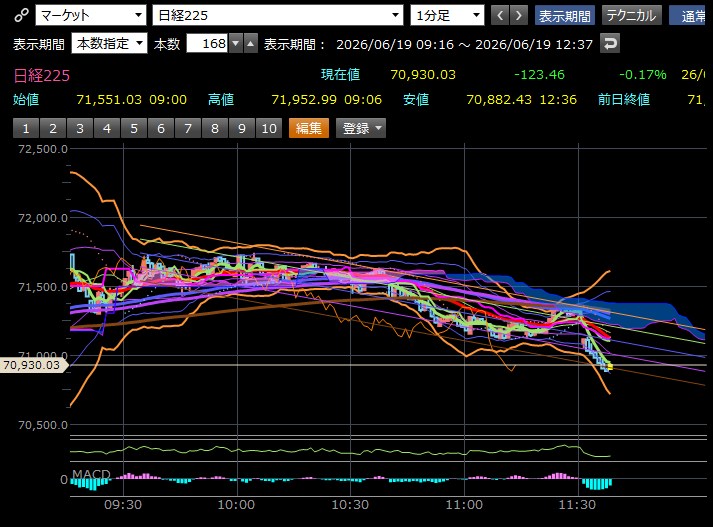Increase bar count with up arrow
713x527 pixels.
coord(251,44)
